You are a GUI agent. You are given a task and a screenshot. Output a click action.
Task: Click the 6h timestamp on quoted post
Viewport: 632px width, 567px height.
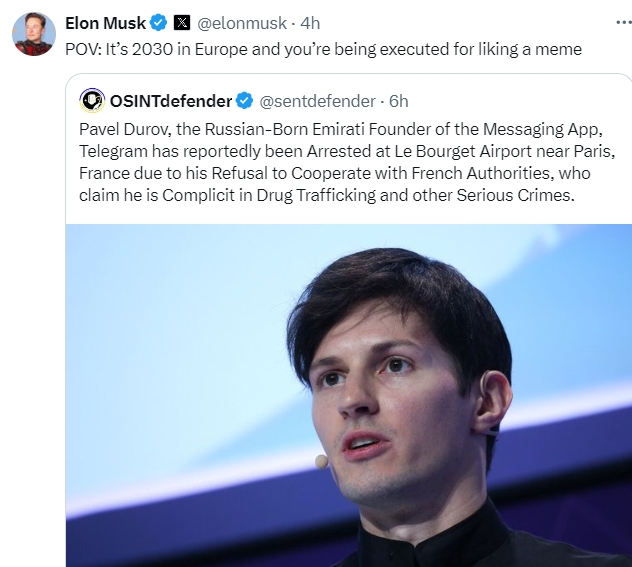(x=398, y=101)
